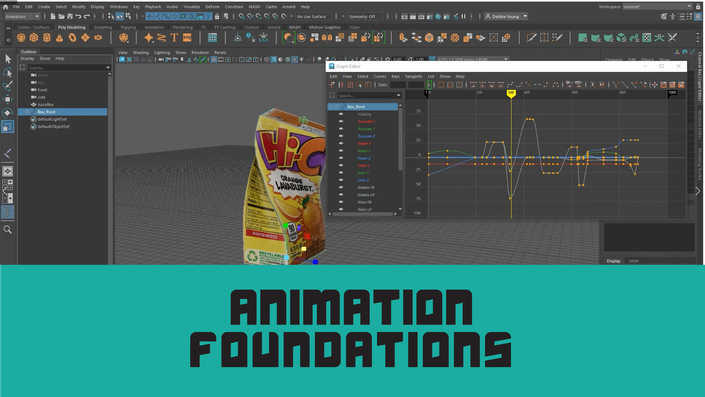Select the Rotate tool in toolbox
The height and width of the screenshot is (397, 705).
coord(8,112)
